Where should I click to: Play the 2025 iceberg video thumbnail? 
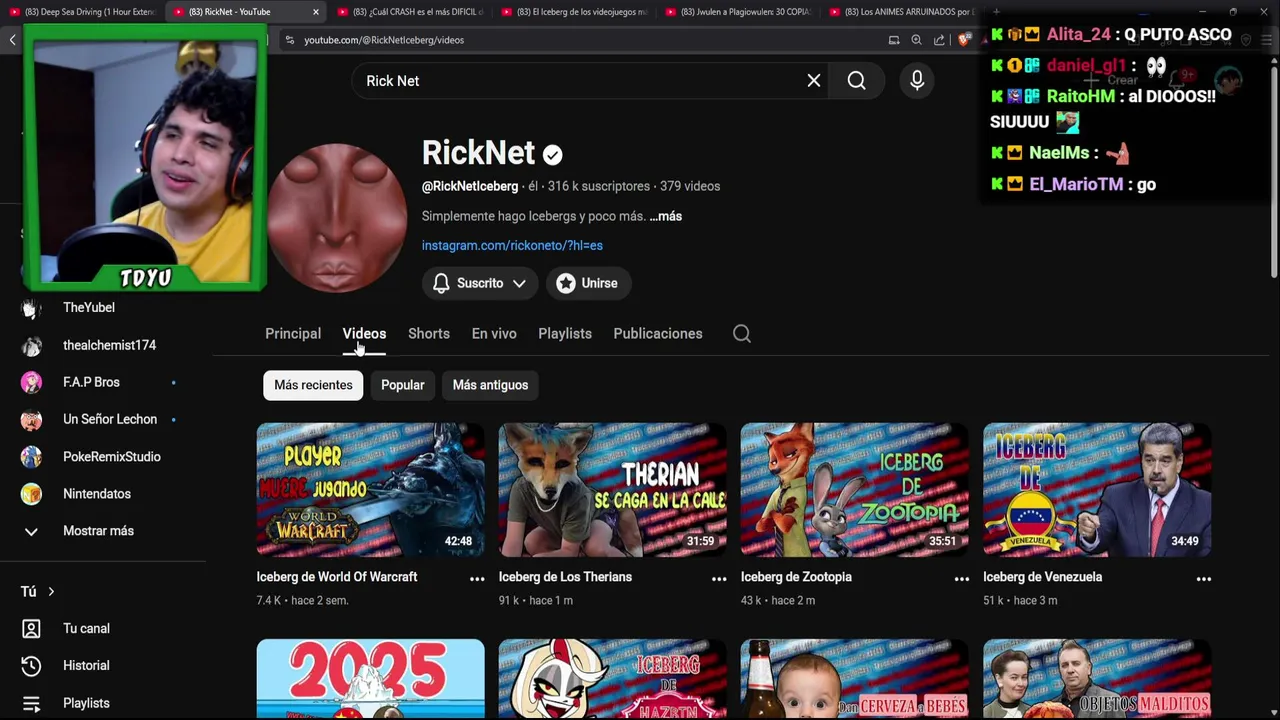(370, 679)
